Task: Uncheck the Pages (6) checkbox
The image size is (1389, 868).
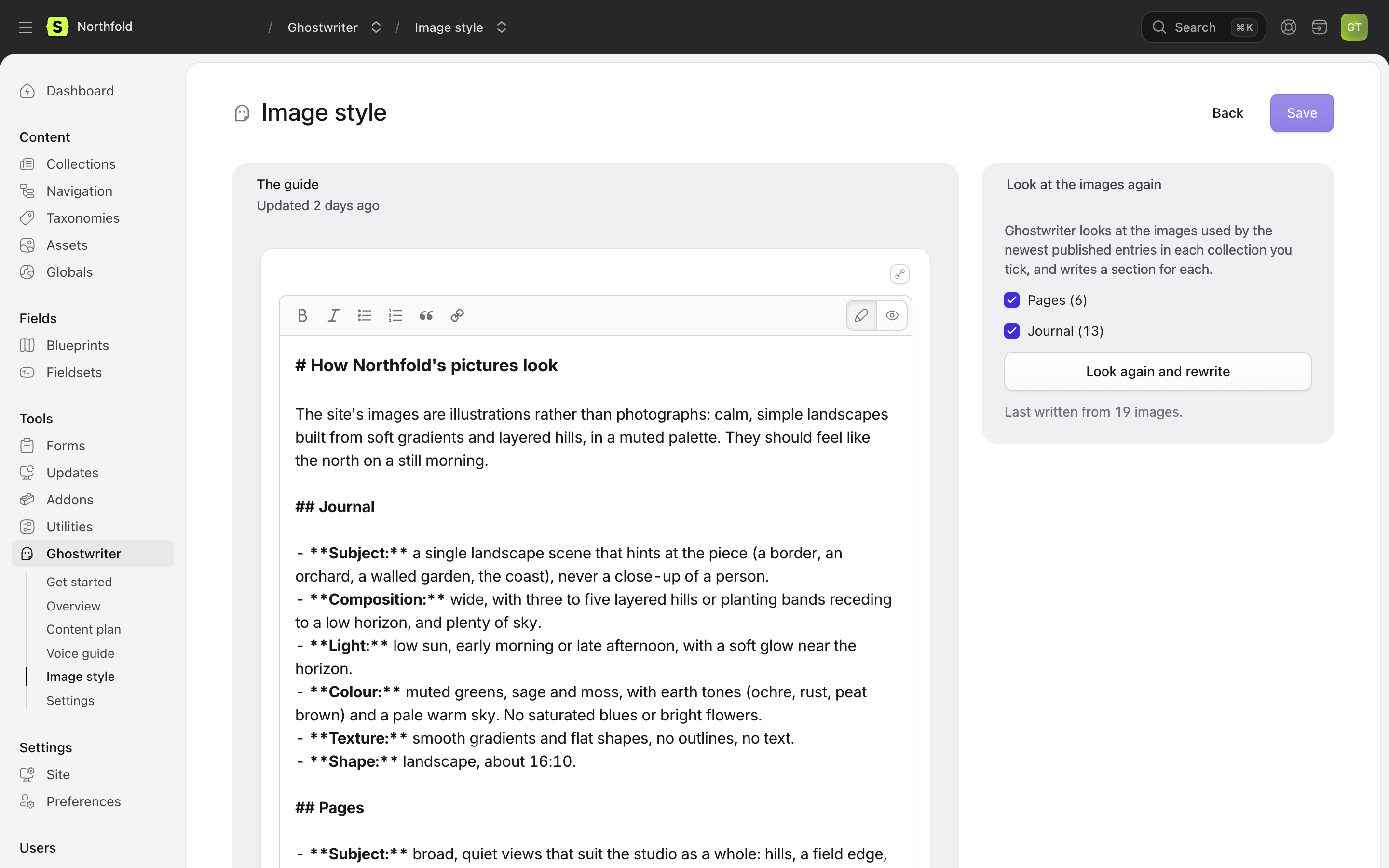Action: (1012, 299)
